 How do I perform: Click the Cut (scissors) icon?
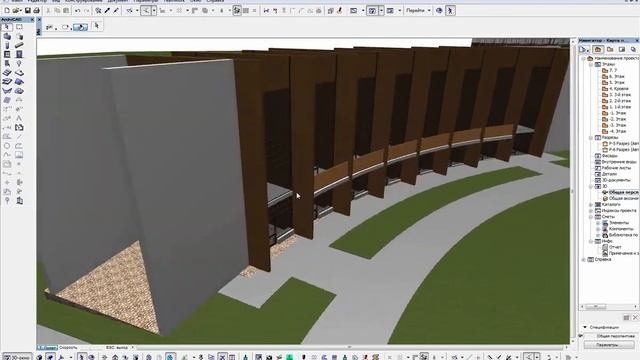(x=48, y=11)
